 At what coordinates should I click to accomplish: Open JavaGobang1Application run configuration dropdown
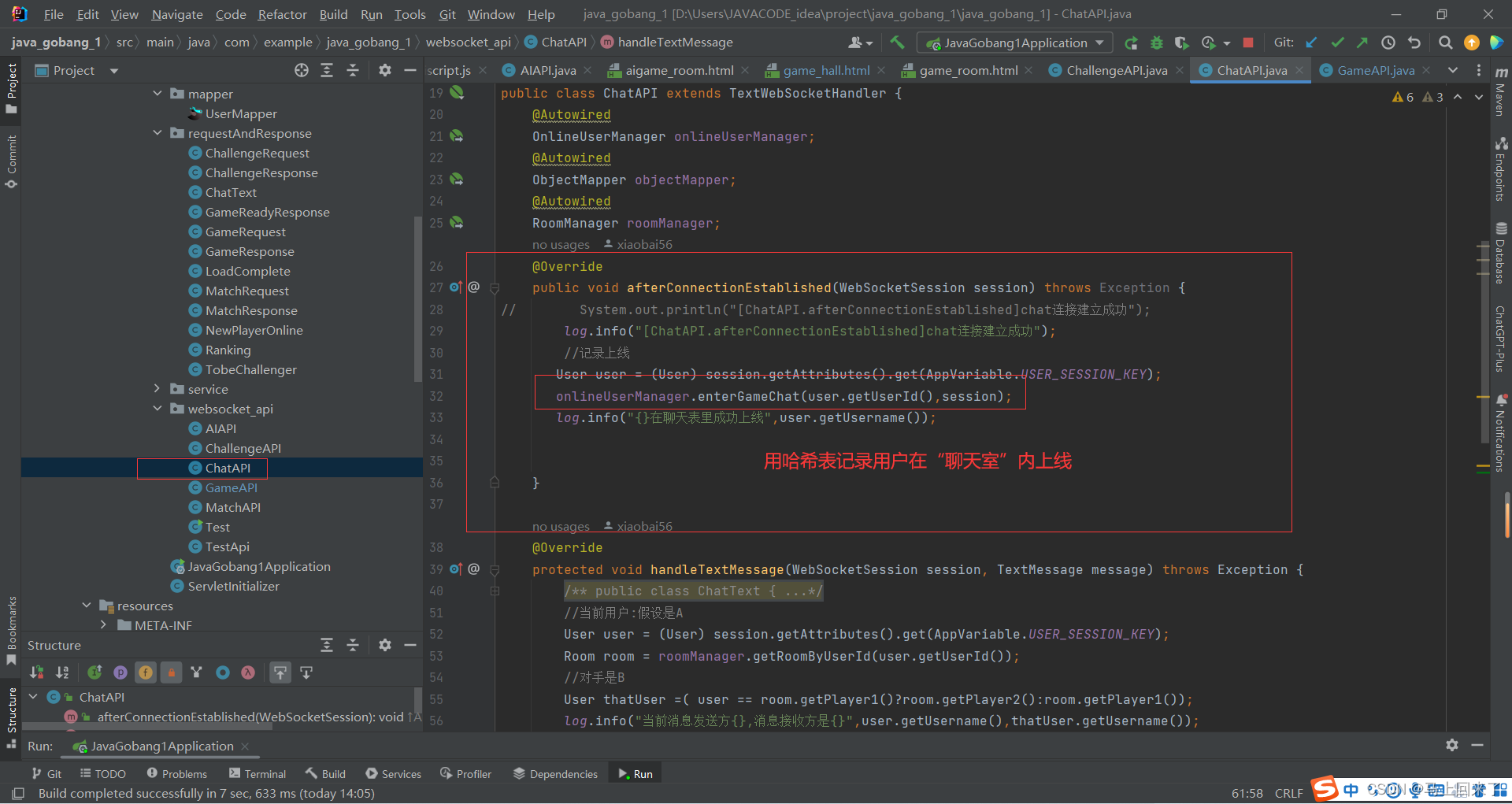pos(1016,43)
